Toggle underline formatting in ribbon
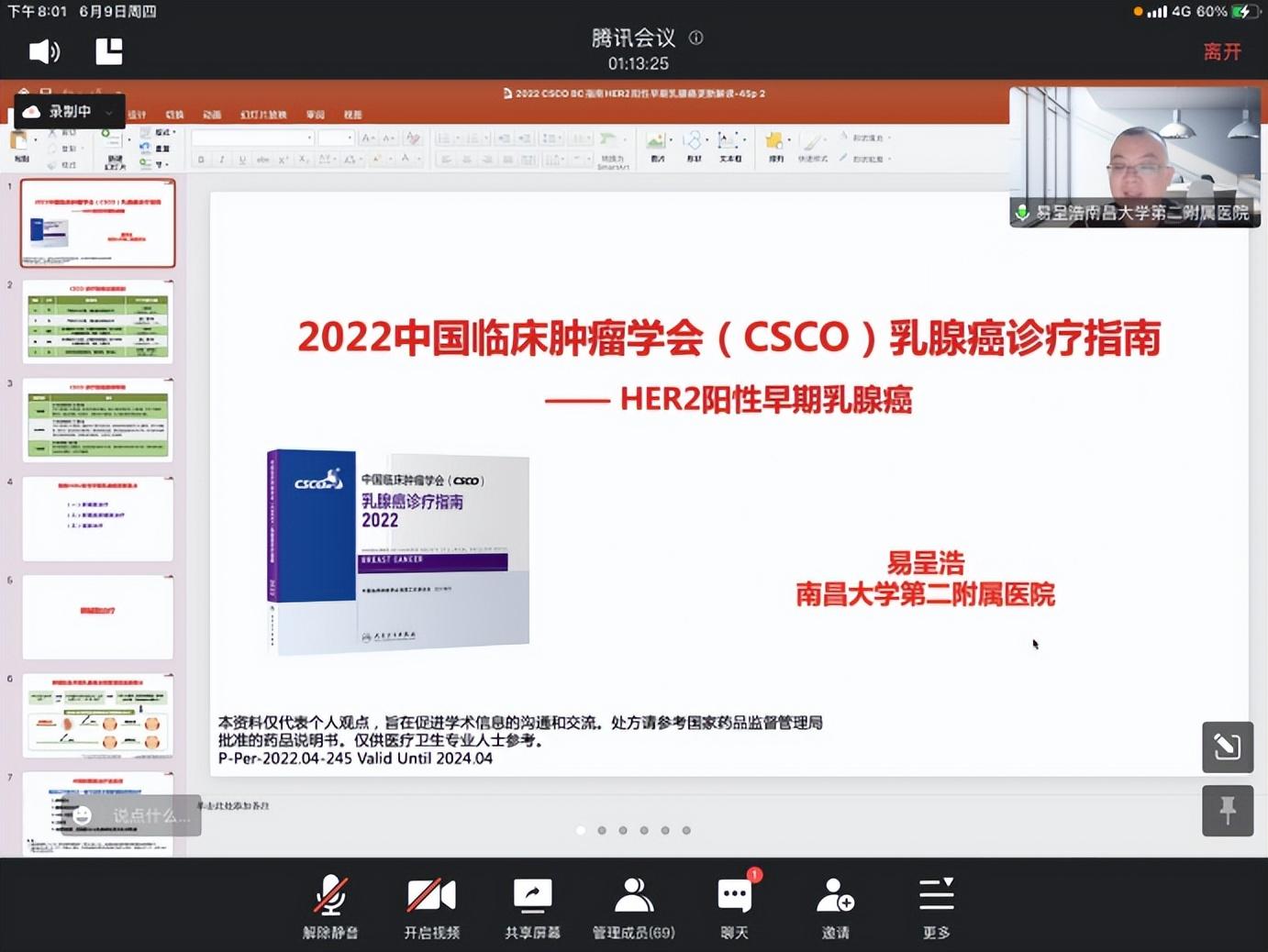 pos(241,160)
